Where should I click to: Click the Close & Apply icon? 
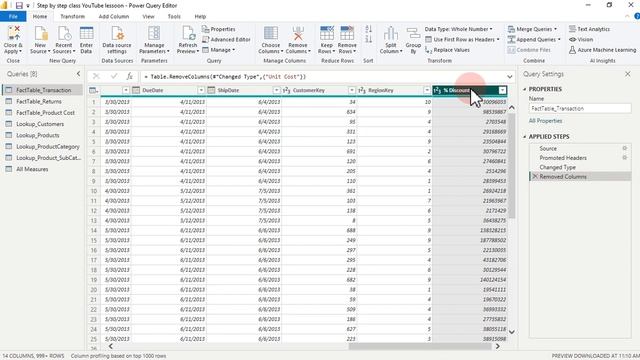(x=13, y=33)
